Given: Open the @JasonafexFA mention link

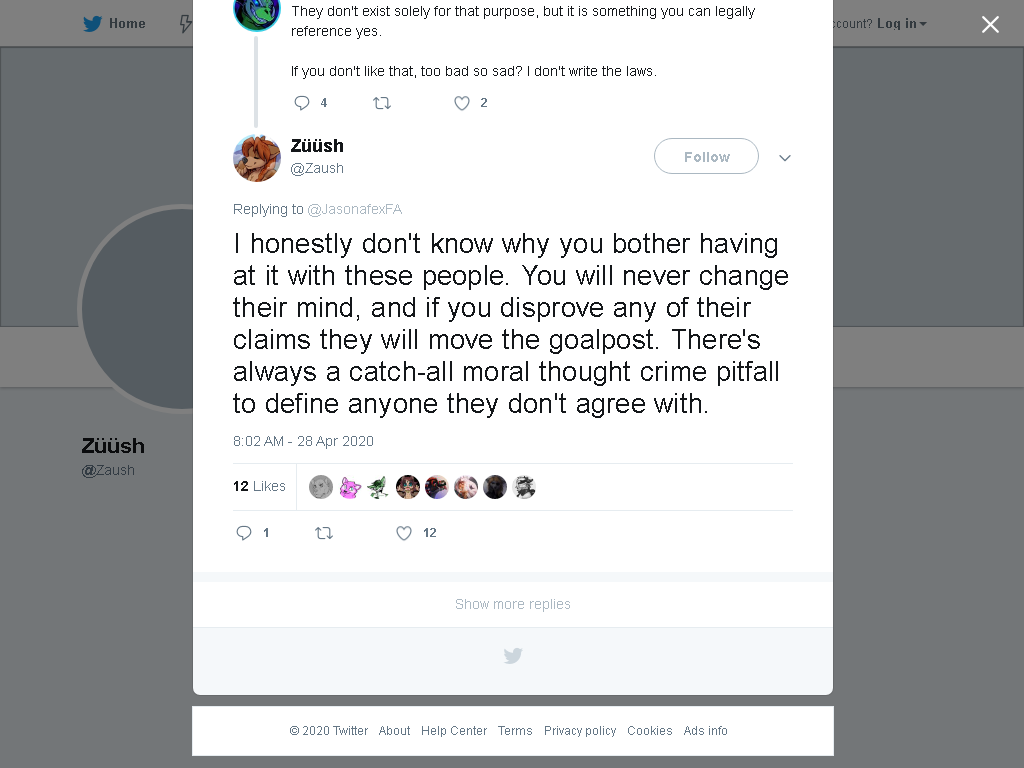Looking at the screenshot, I should tap(355, 209).
